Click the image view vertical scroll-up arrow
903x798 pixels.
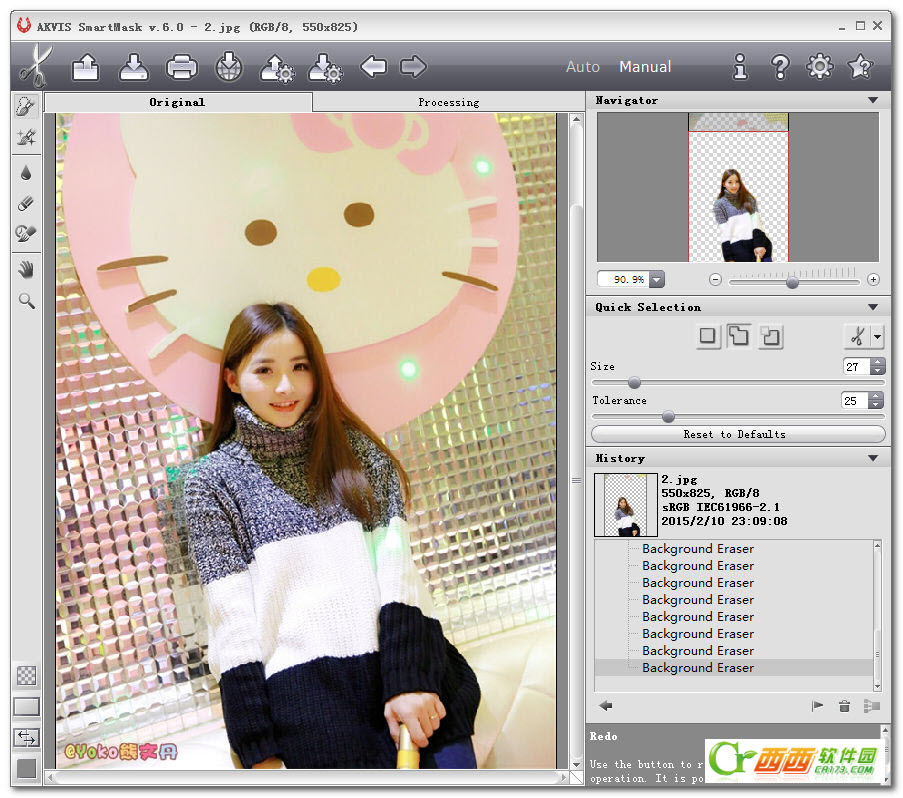576,120
